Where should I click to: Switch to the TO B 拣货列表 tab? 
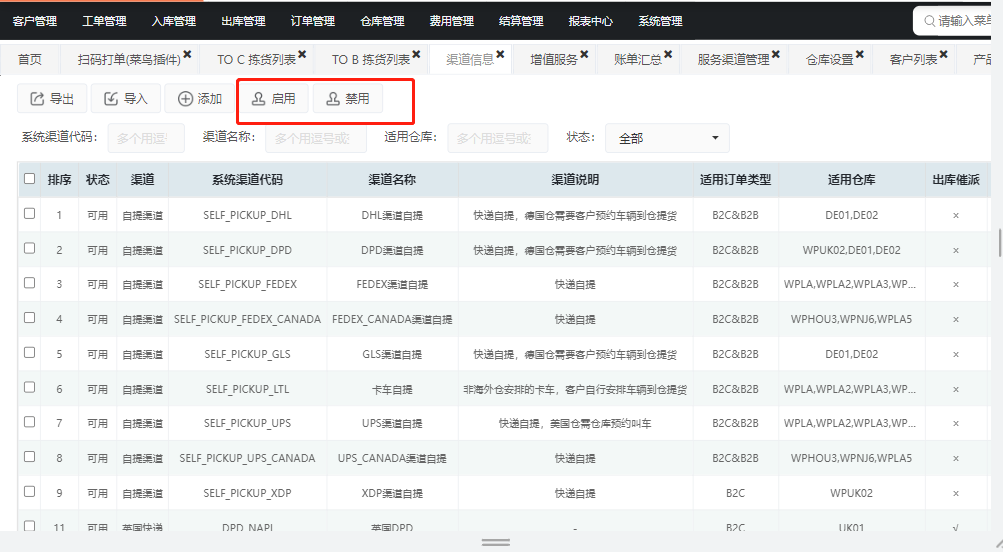[x=371, y=59]
